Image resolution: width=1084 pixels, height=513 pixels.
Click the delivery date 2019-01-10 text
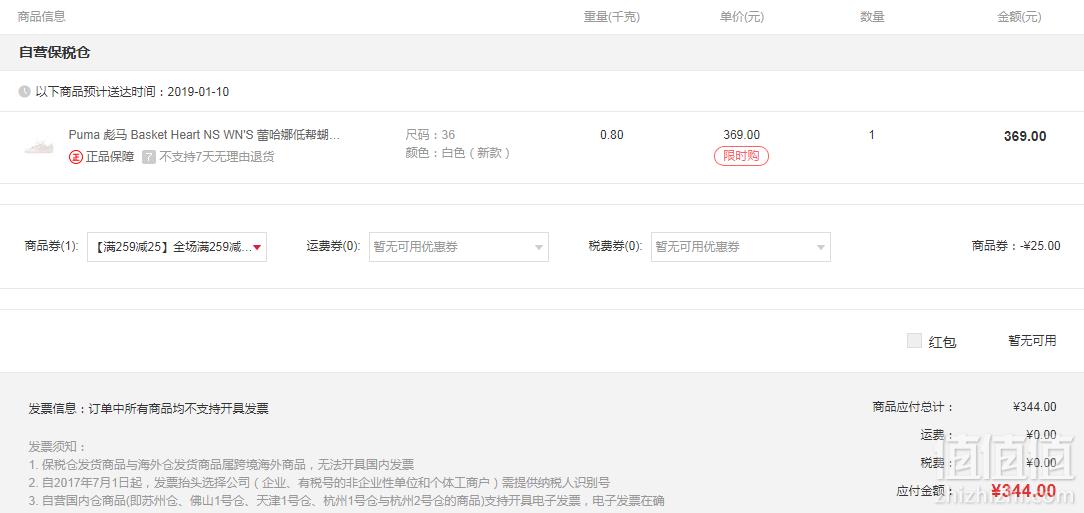[198, 92]
